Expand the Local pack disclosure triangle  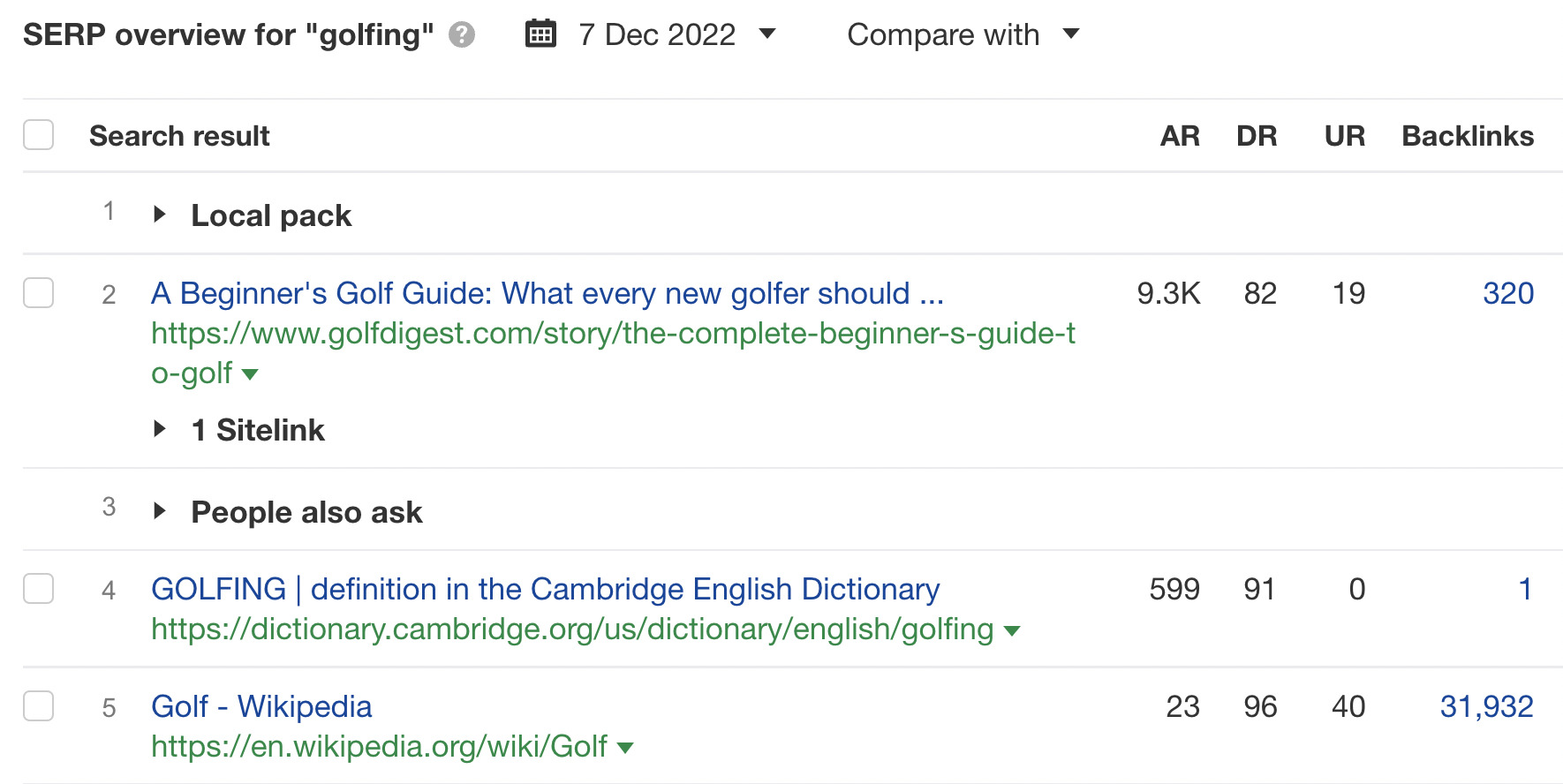[161, 215]
